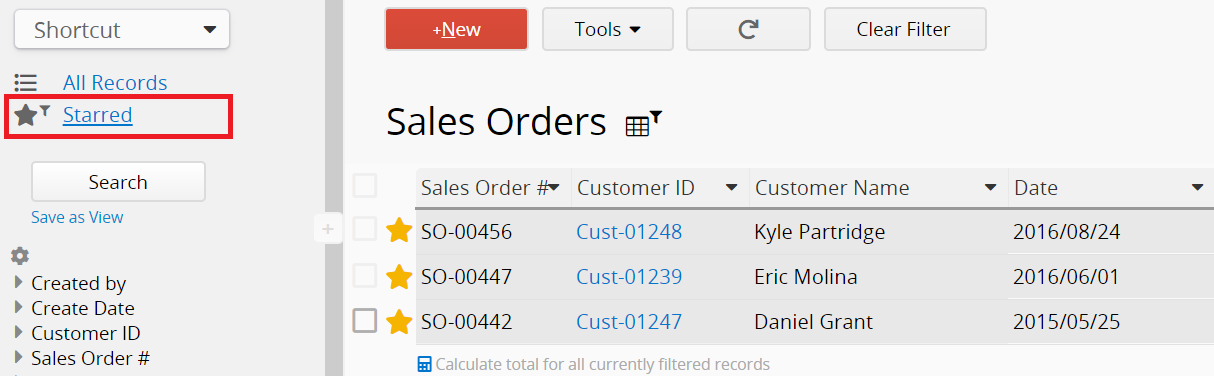Unstar the SO-00456 record star
The width and height of the screenshot is (1214, 376).
coord(399,231)
